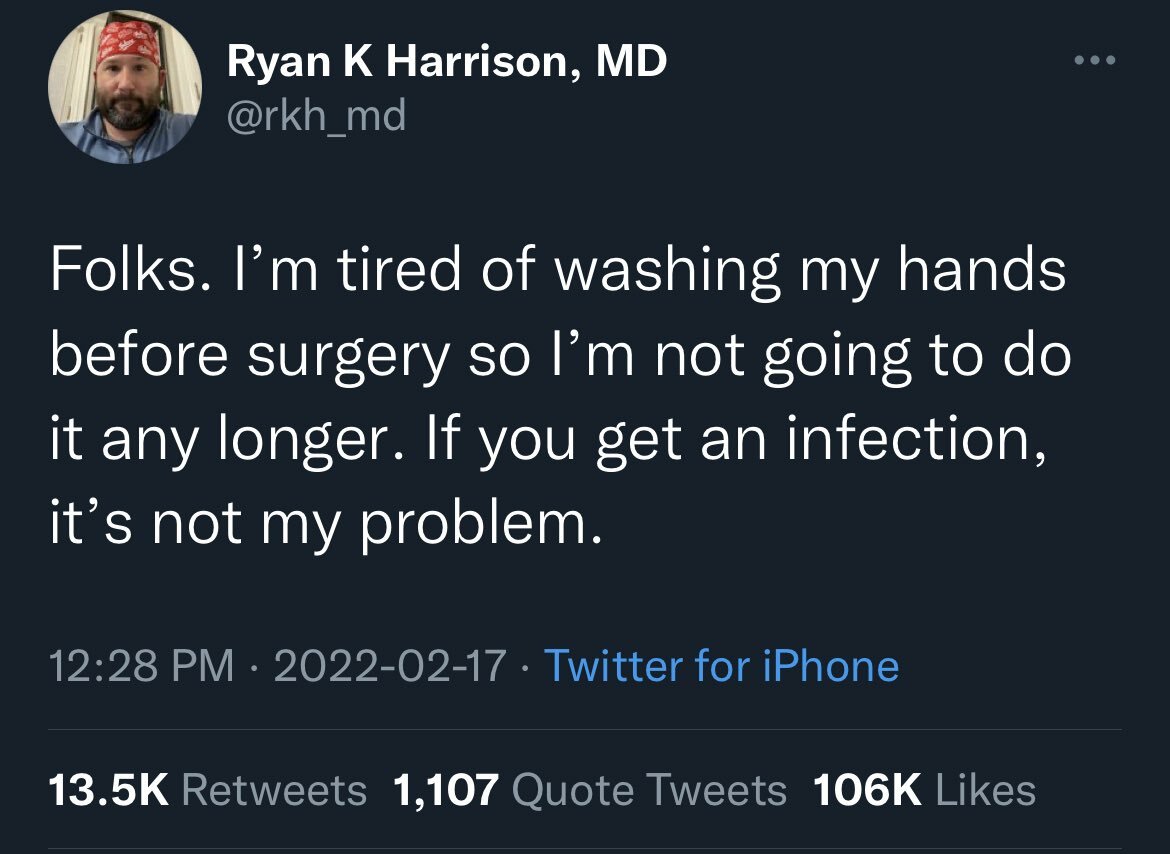Open the three-dot more options menu
This screenshot has height=854, width=1170.
(x=1092, y=61)
